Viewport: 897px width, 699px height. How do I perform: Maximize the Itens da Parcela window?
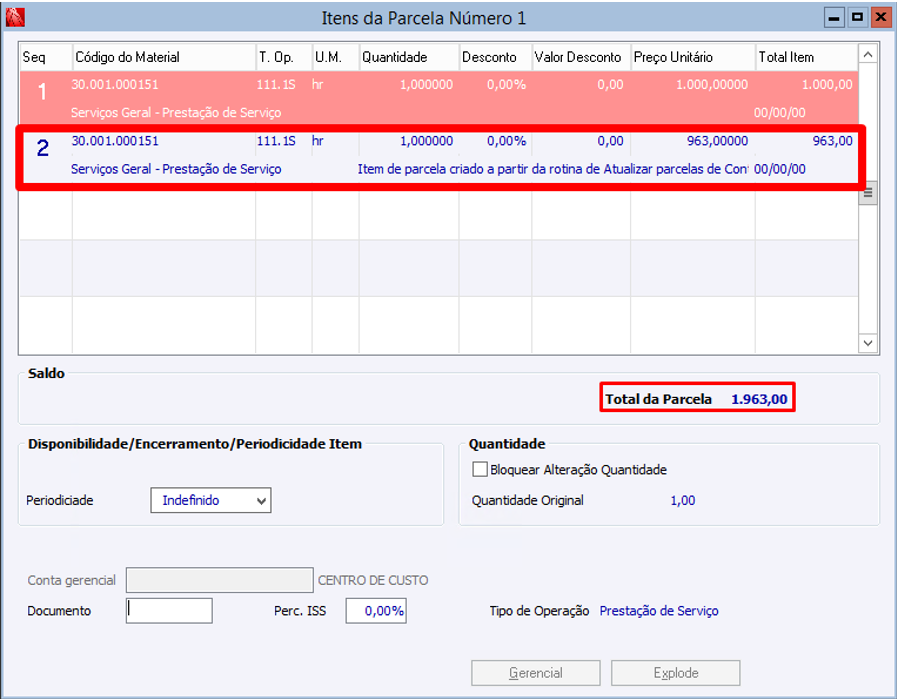857,18
